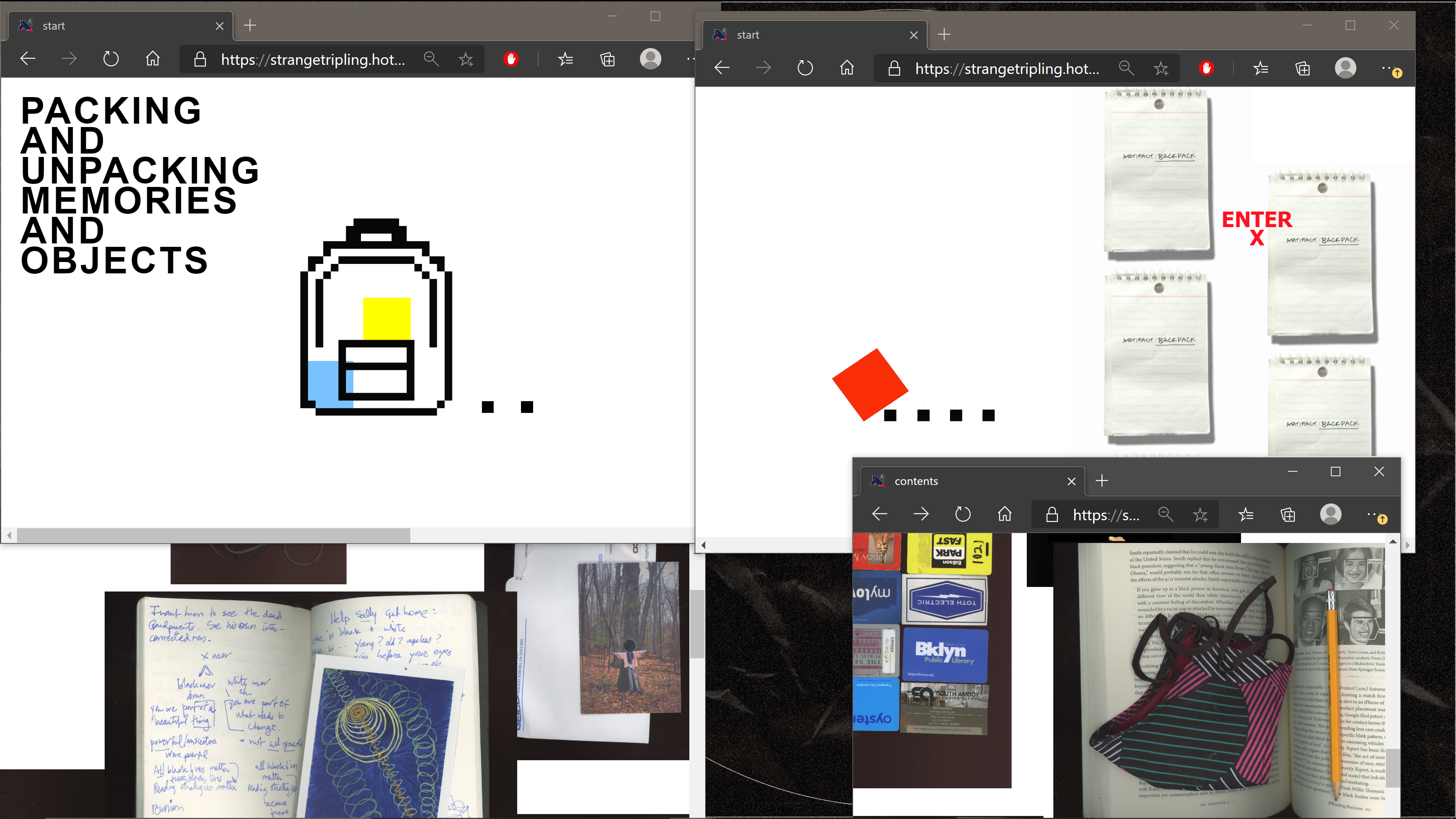Click forward arrow in left browser window
This screenshot has width=1456, height=819.
click(x=69, y=59)
